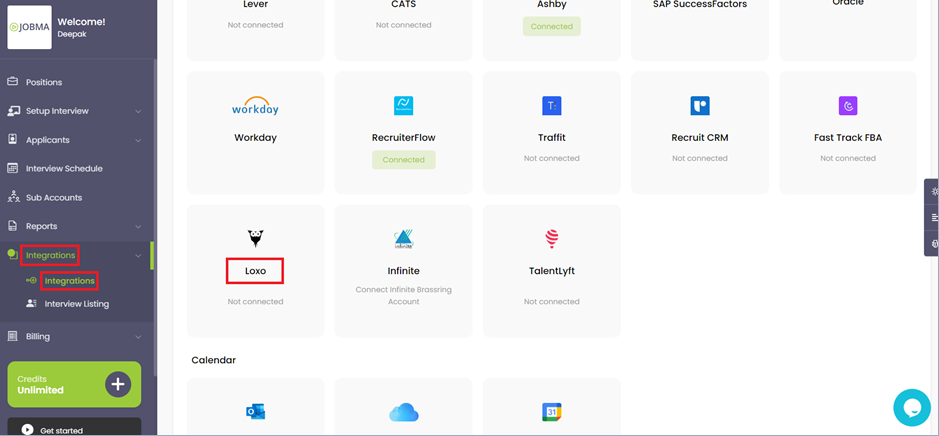
Task: Click the Workday logo
Action: [255, 106]
